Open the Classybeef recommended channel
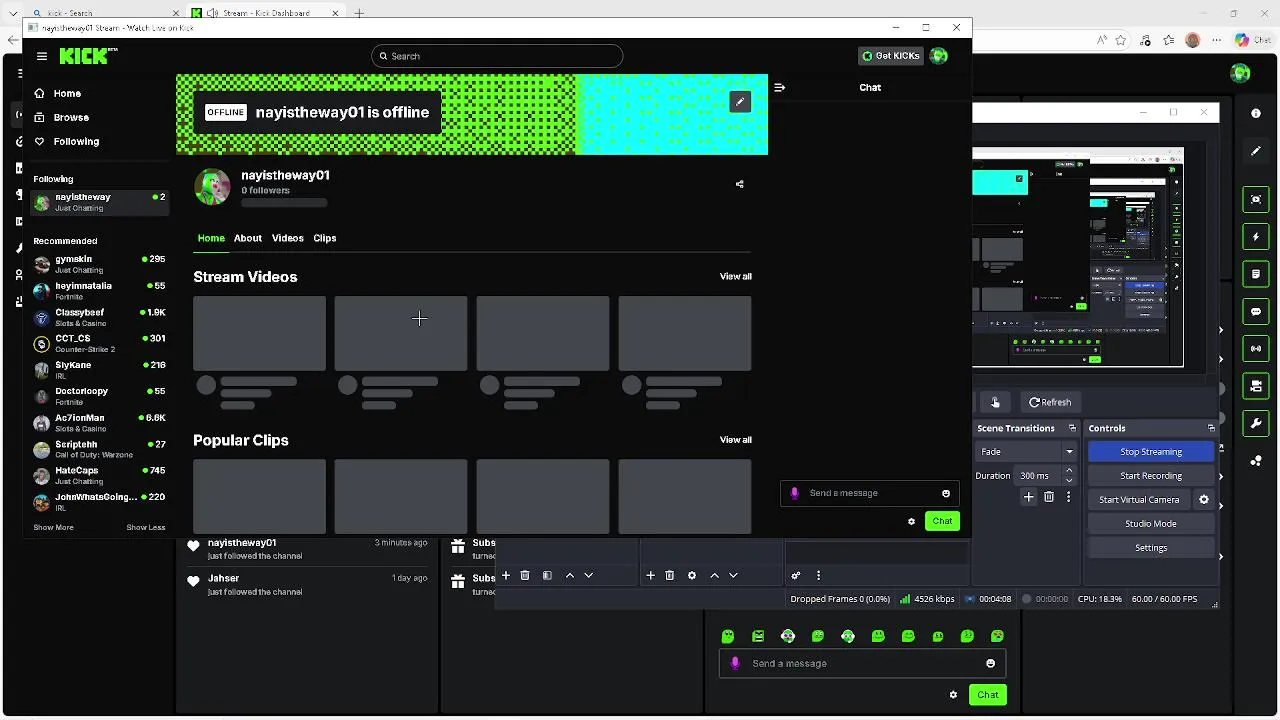 coord(99,317)
